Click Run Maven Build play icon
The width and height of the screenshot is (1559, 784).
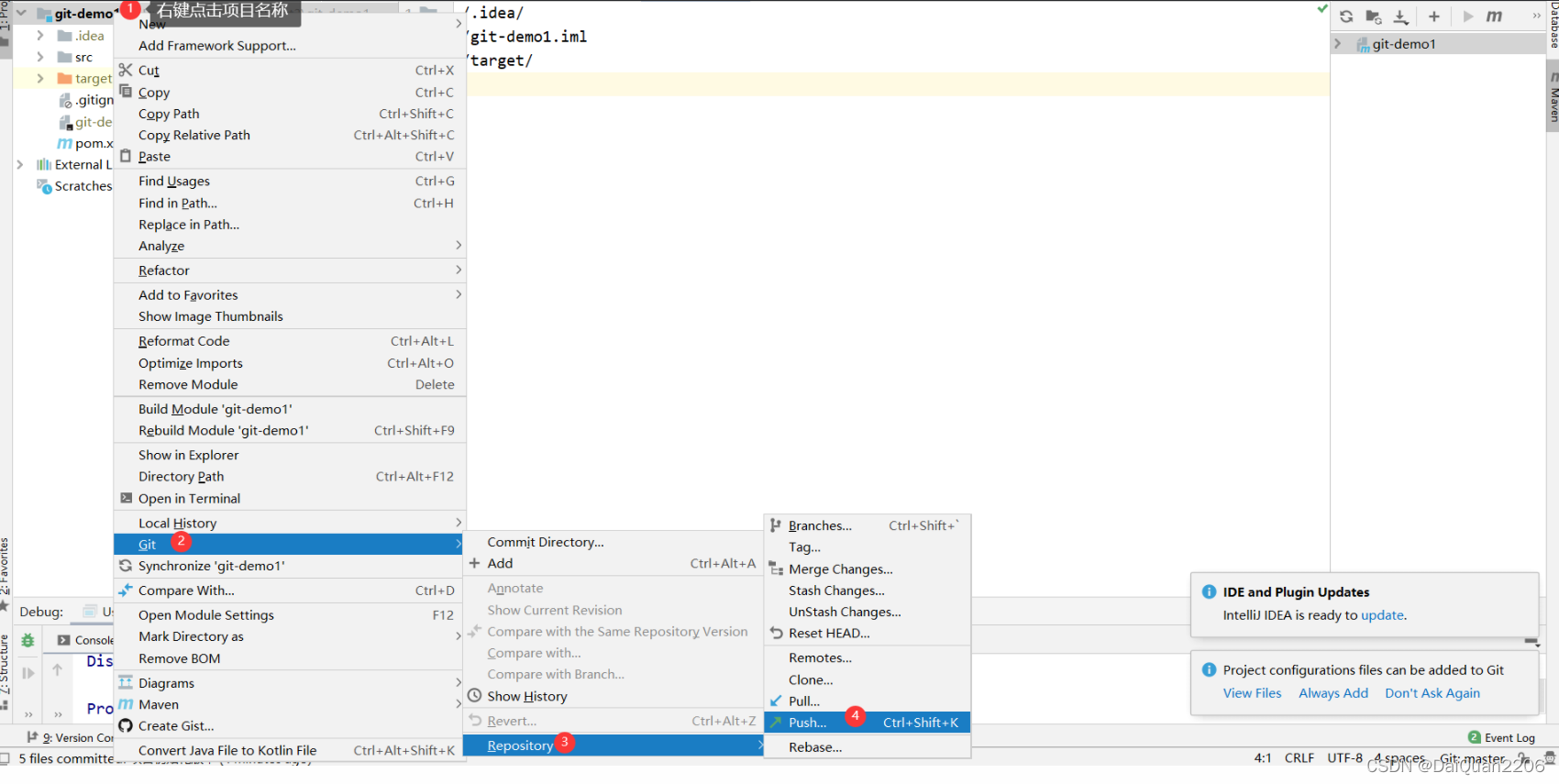click(x=1468, y=17)
